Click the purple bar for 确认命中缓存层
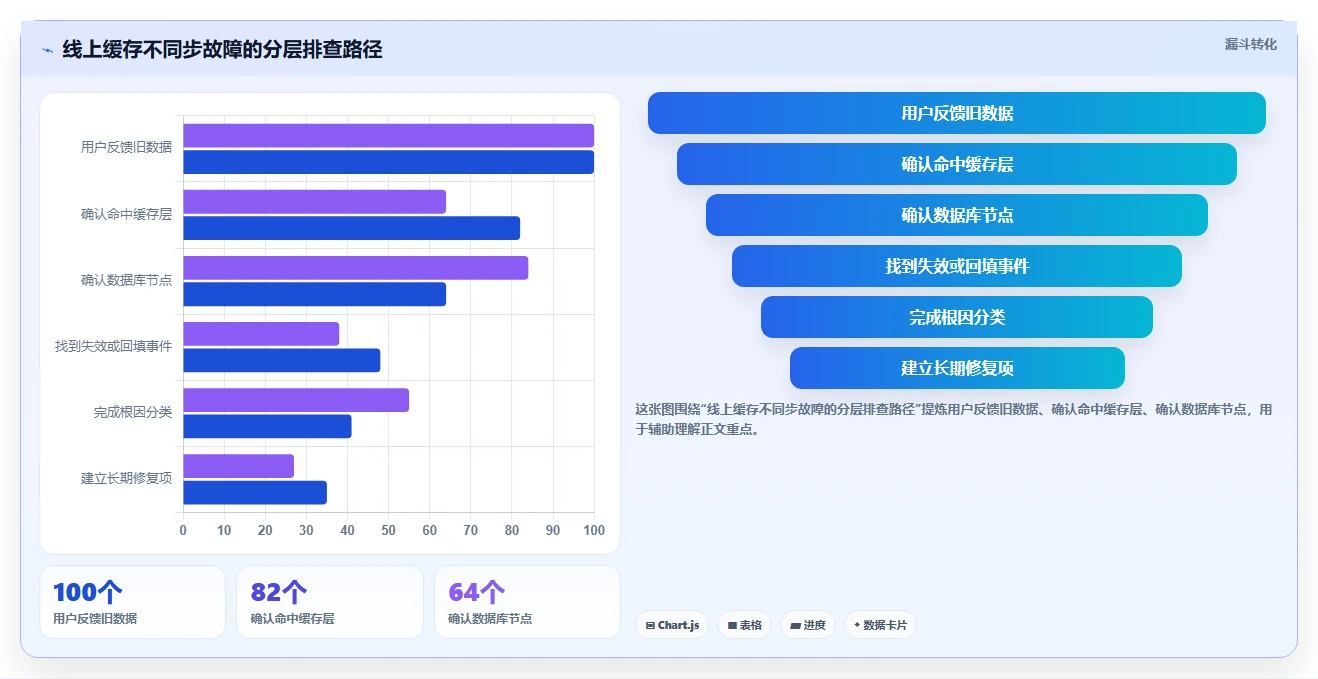This screenshot has height=679, width=1318. (314, 202)
